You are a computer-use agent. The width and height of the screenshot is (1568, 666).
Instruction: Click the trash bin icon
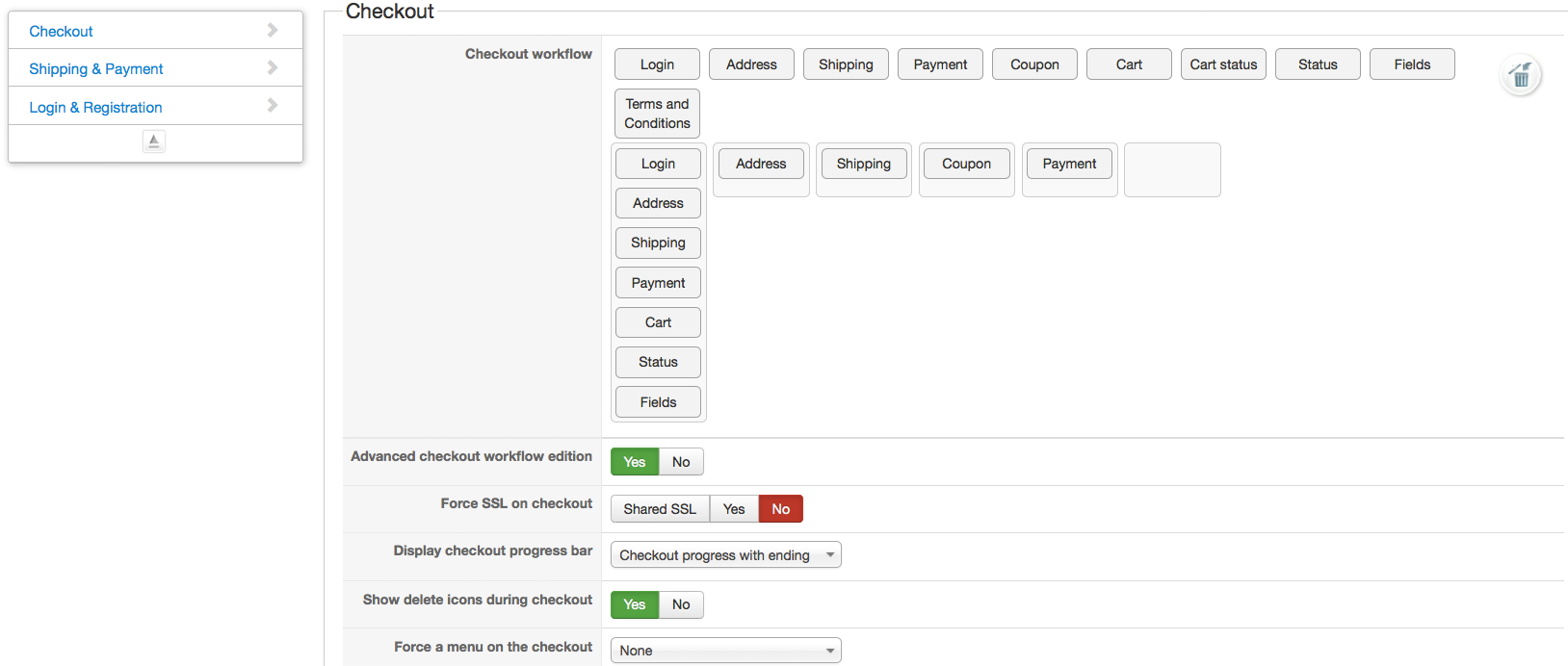pos(1521,75)
